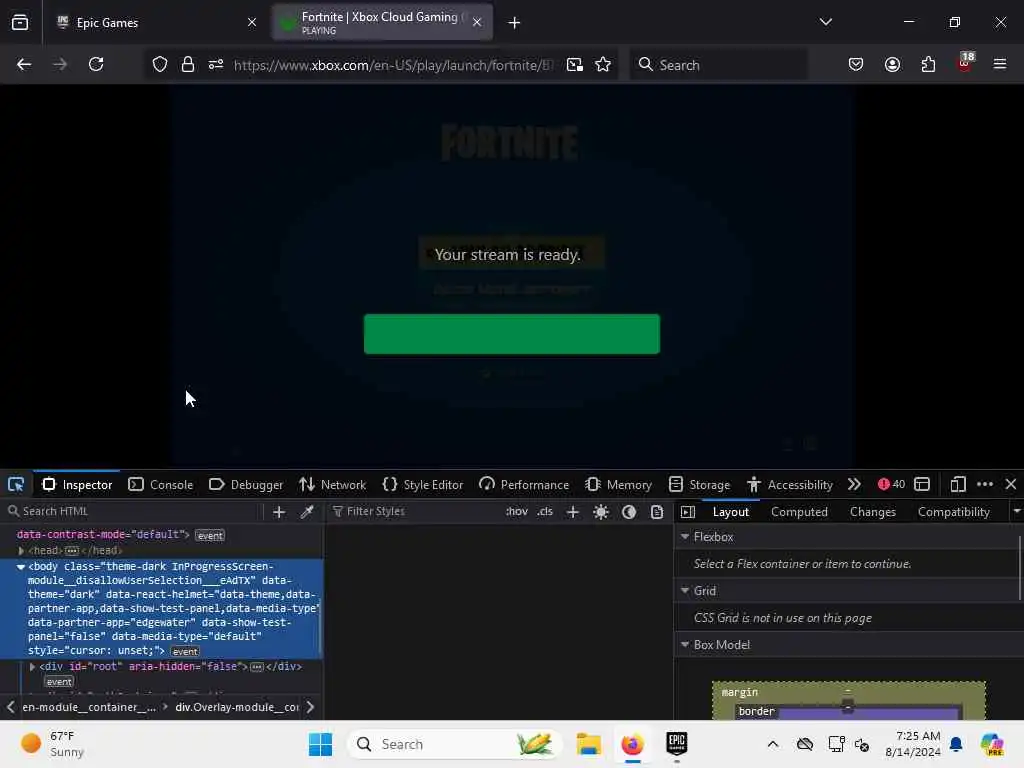This screenshot has width=1024, height=768.
Task: Close the Developer Tools panel
Action: (x=1011, y=484)
